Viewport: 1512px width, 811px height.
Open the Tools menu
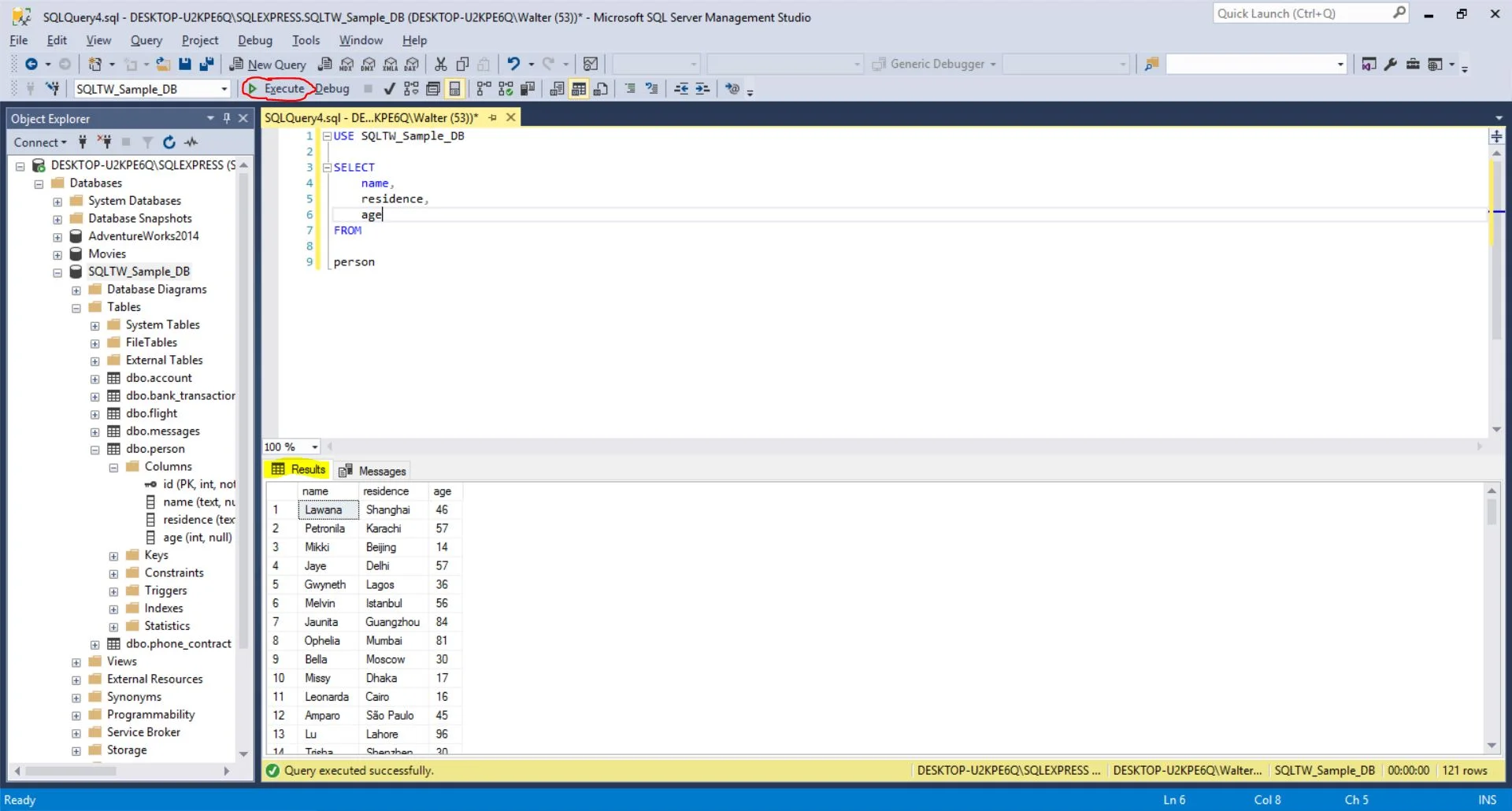pyautogui.click(x=306, y=40)
